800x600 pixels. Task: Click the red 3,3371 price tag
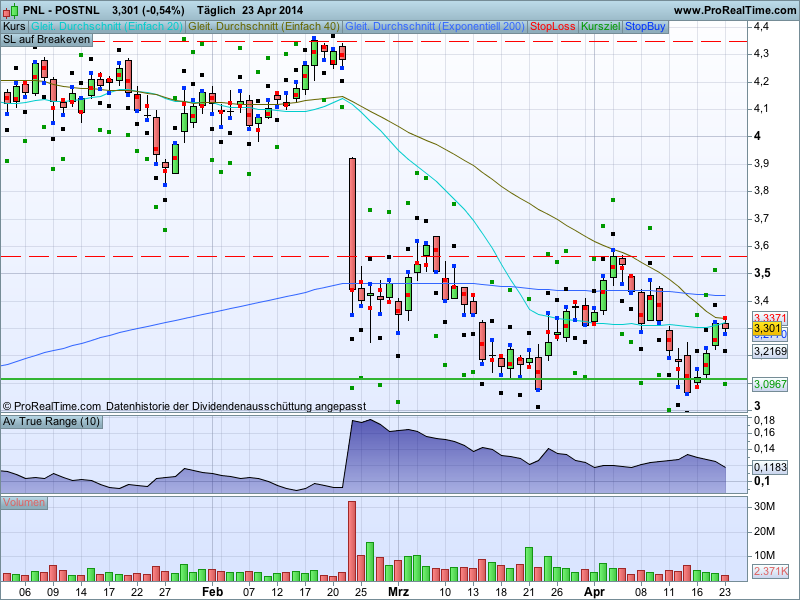(770, 317)
